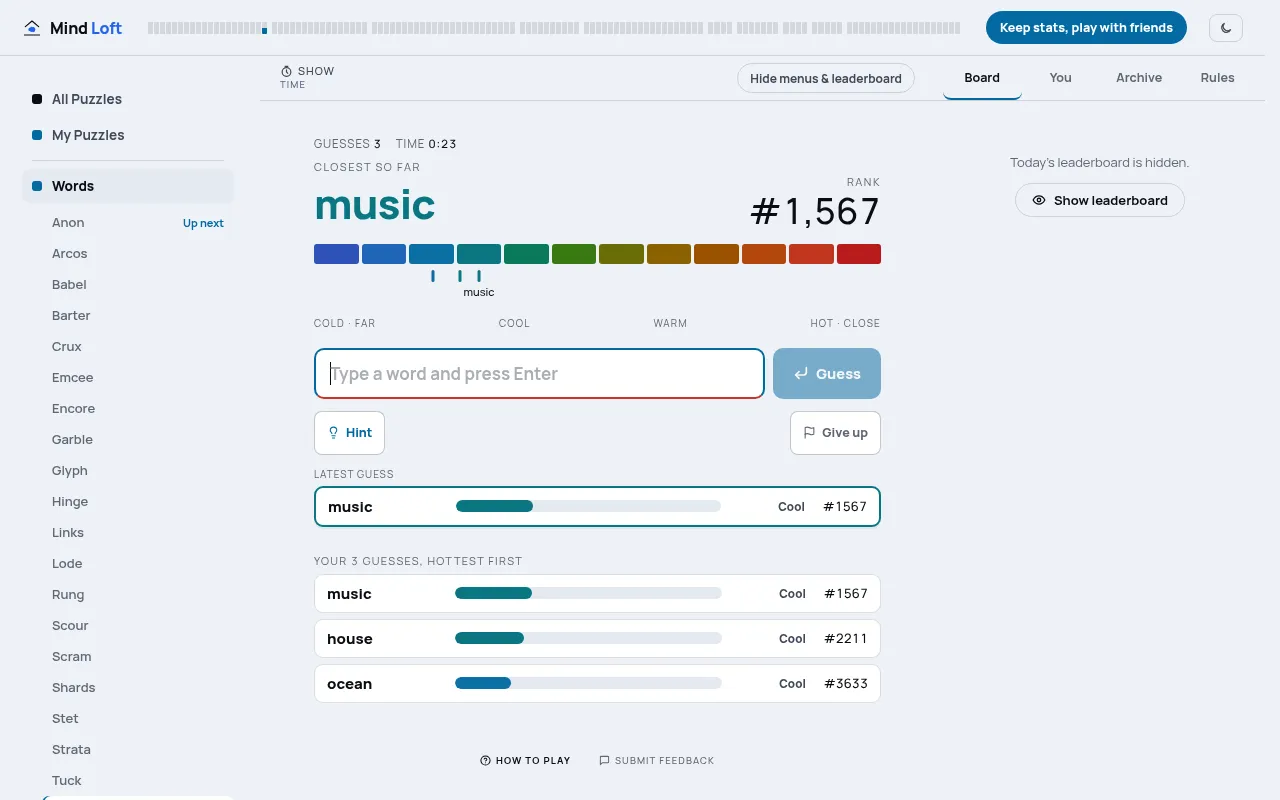Open the You tab
The width and height of the screenshot is (1280, 800).
click(1061, 78)
